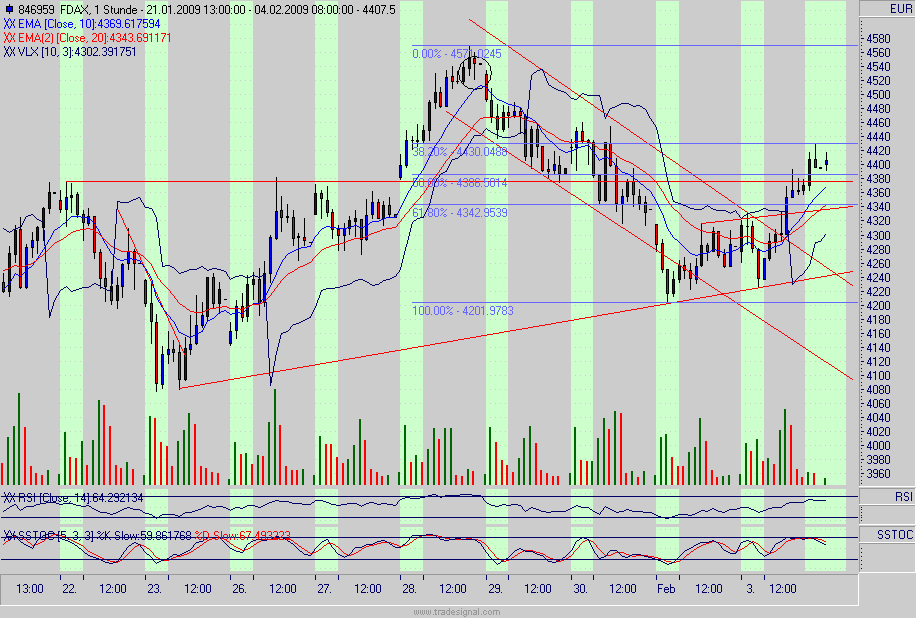Click the blue candlestick icon beside 846959

click(10, 7)
